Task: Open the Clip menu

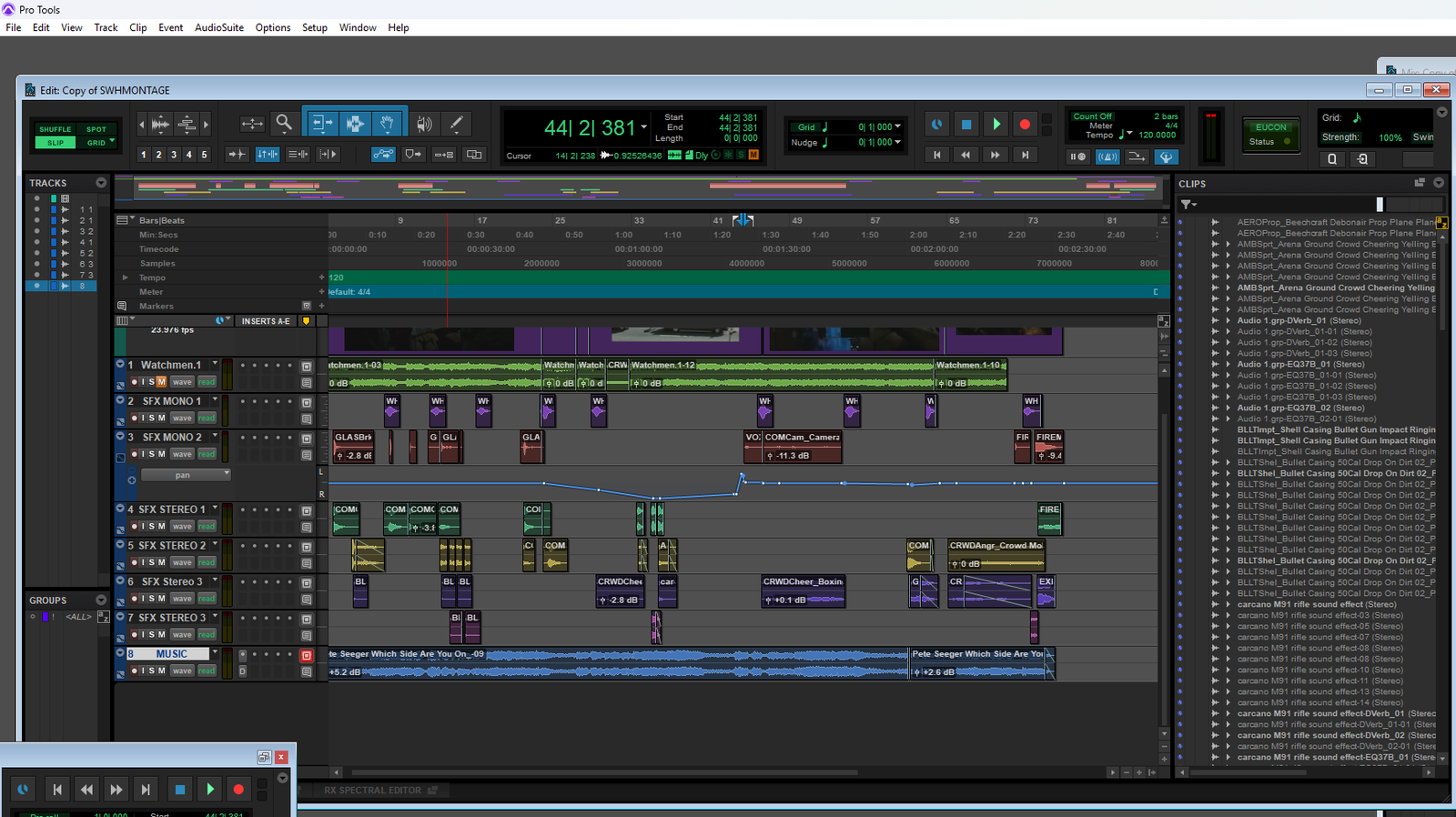Action: click(138, 27)
